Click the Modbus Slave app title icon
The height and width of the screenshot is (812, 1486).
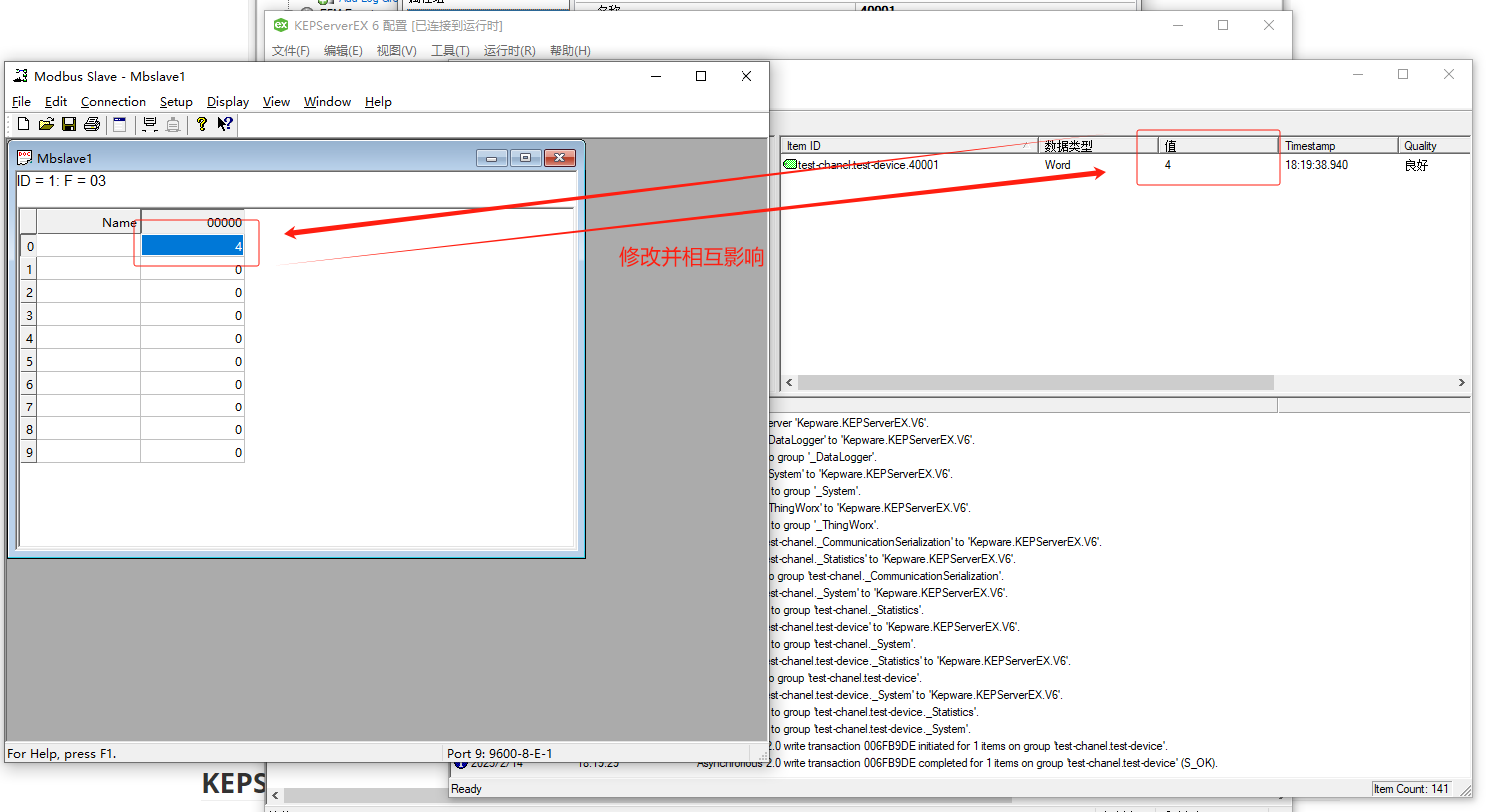20,76
